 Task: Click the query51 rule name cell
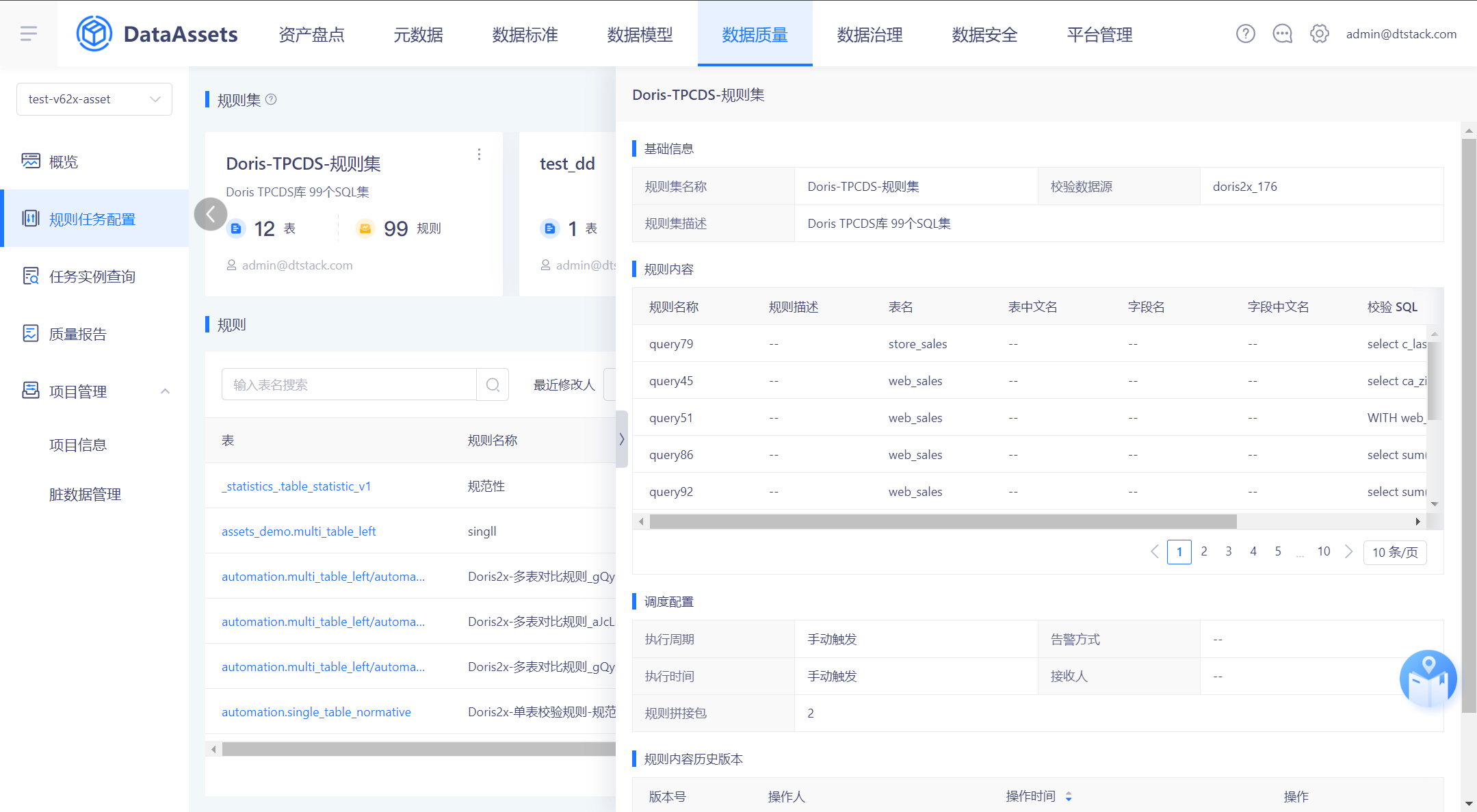(671, 417)
